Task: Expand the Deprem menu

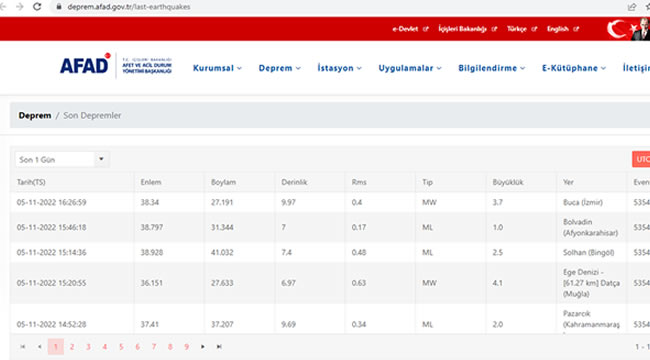Action: click(279, 68)
